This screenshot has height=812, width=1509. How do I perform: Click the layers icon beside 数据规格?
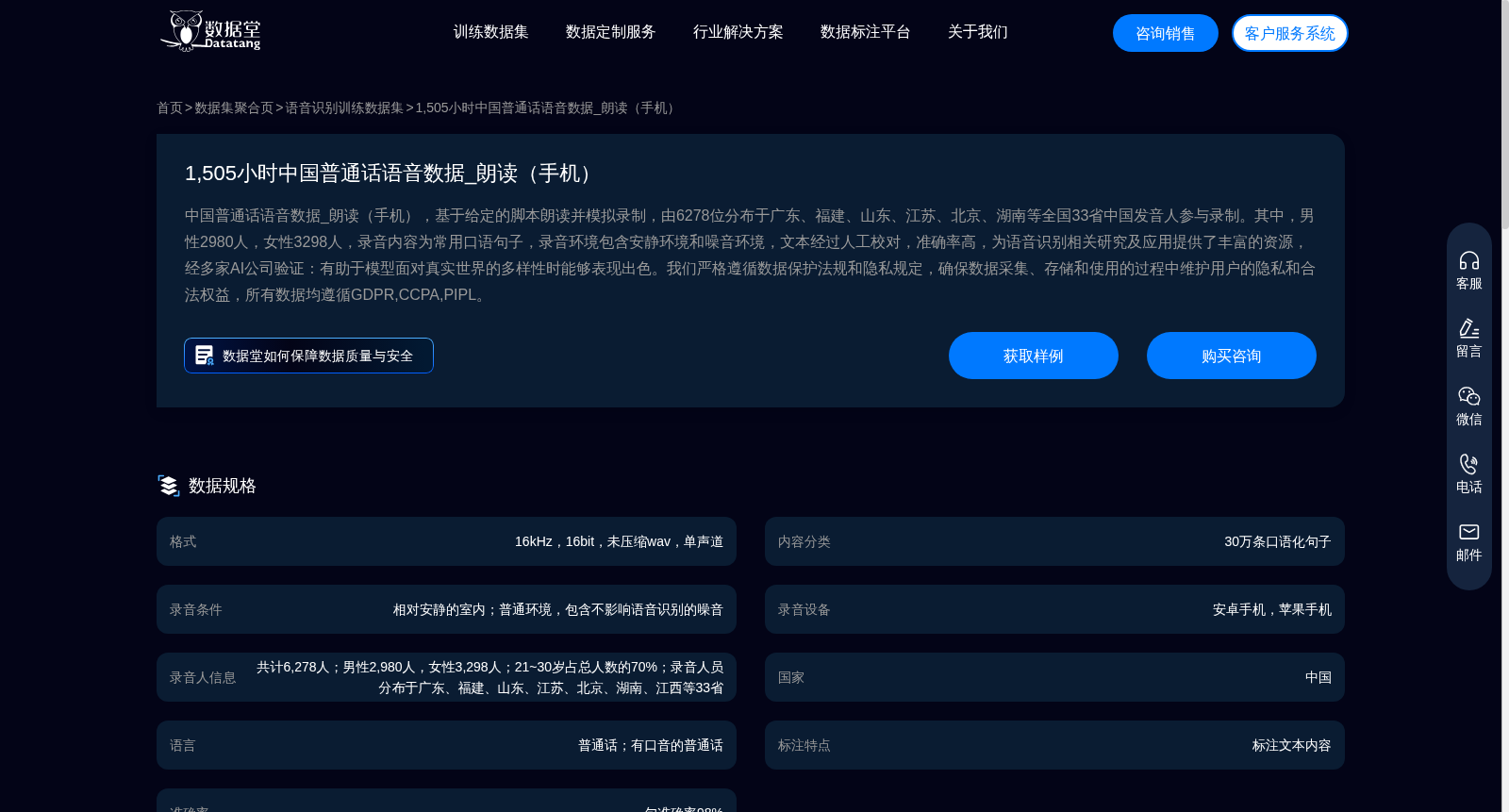pos(169,486)
